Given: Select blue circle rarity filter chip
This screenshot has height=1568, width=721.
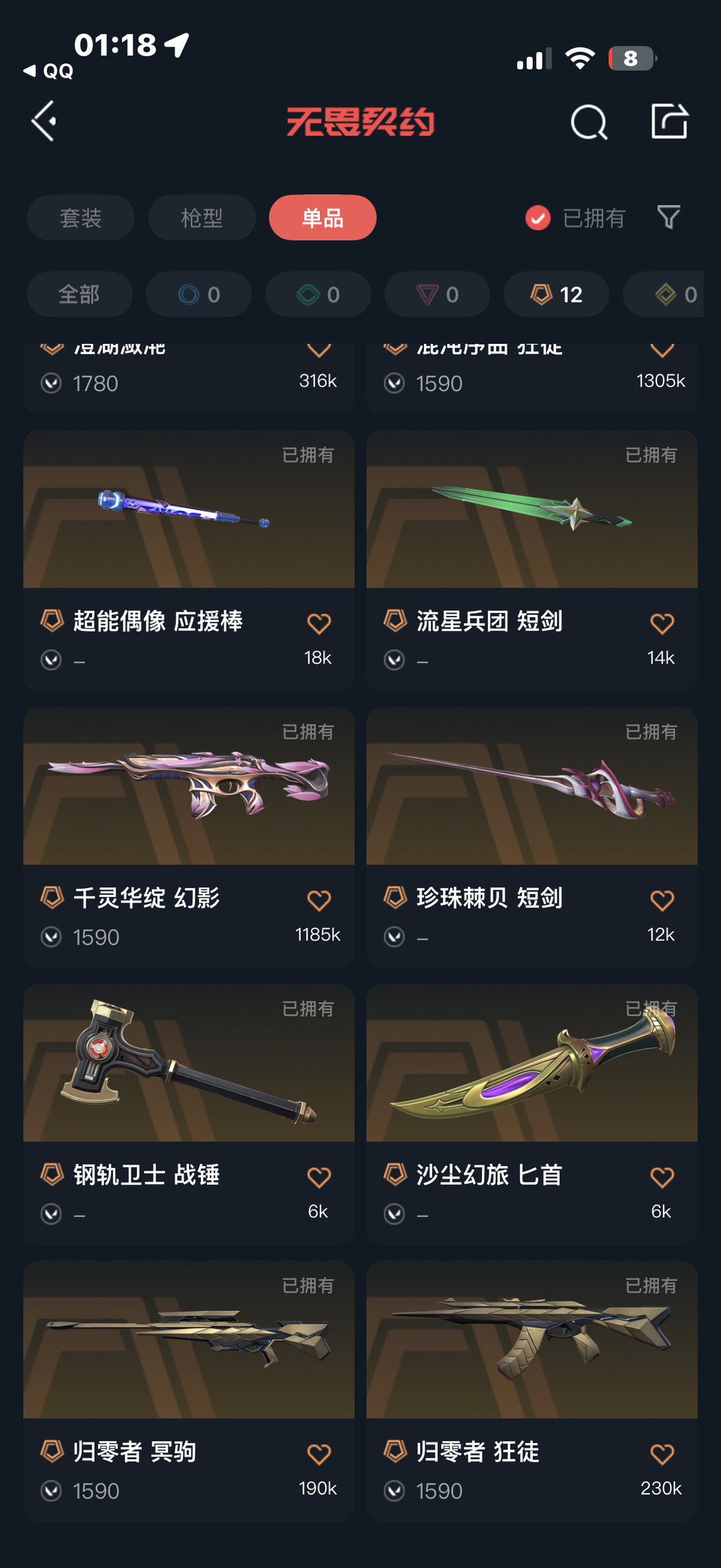Looking at the screenshot, I should click(x=199, y=294).
